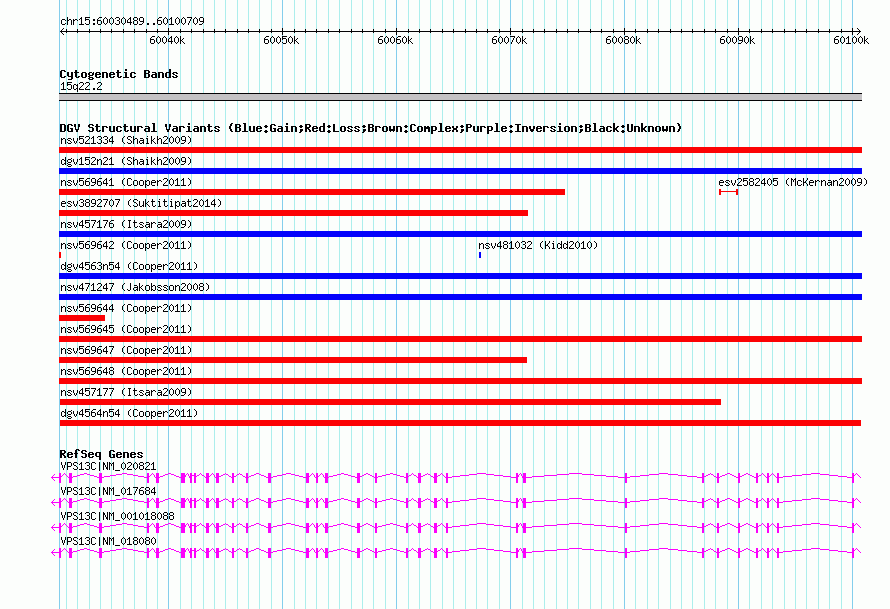Screen dimensions: 890x609
Task: Click the 60060k ruler tick label
Action: (x=395, y=40)
